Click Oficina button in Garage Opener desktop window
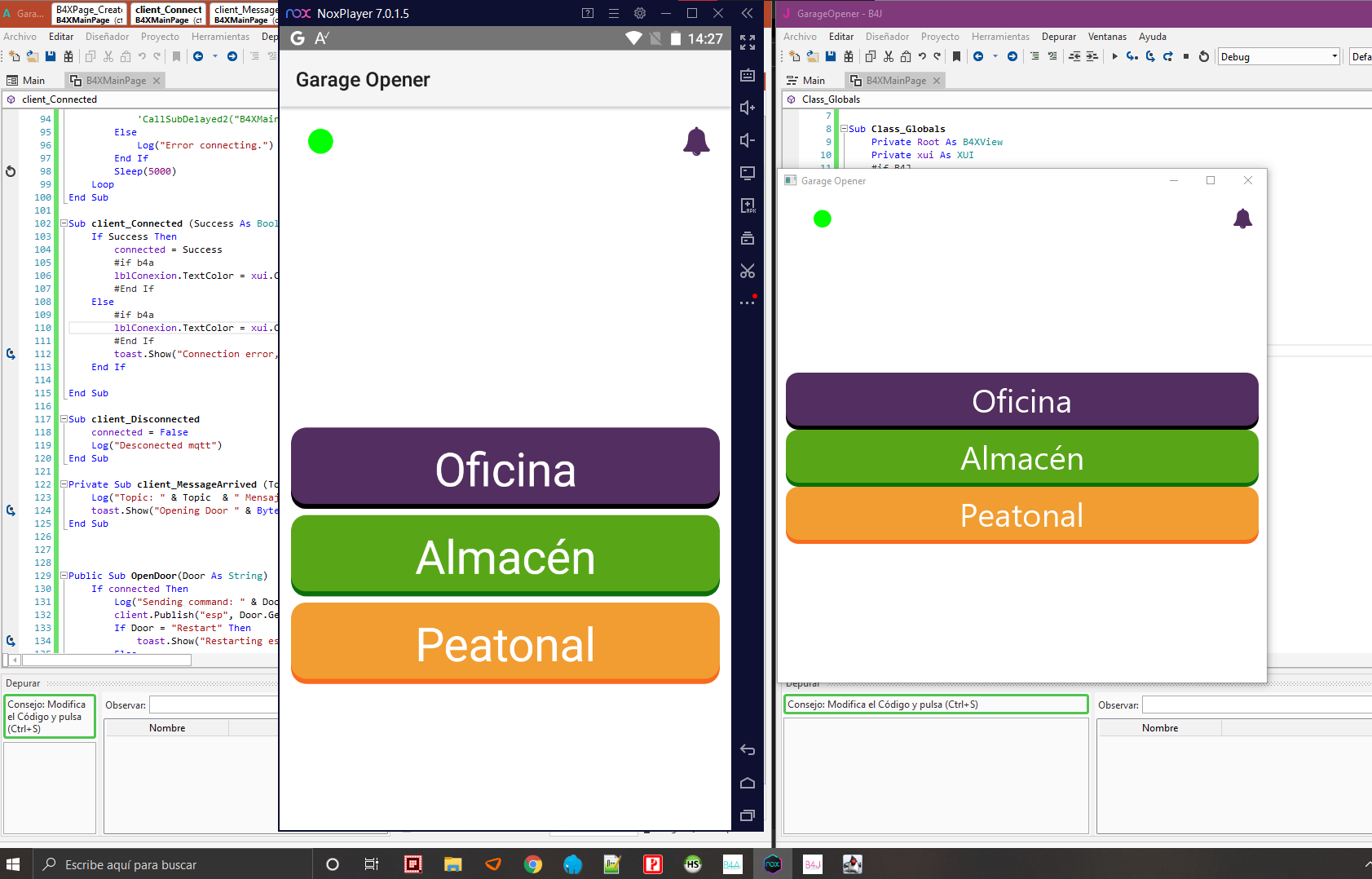This screenshot has height=879, width=1372. point(1022,400)
